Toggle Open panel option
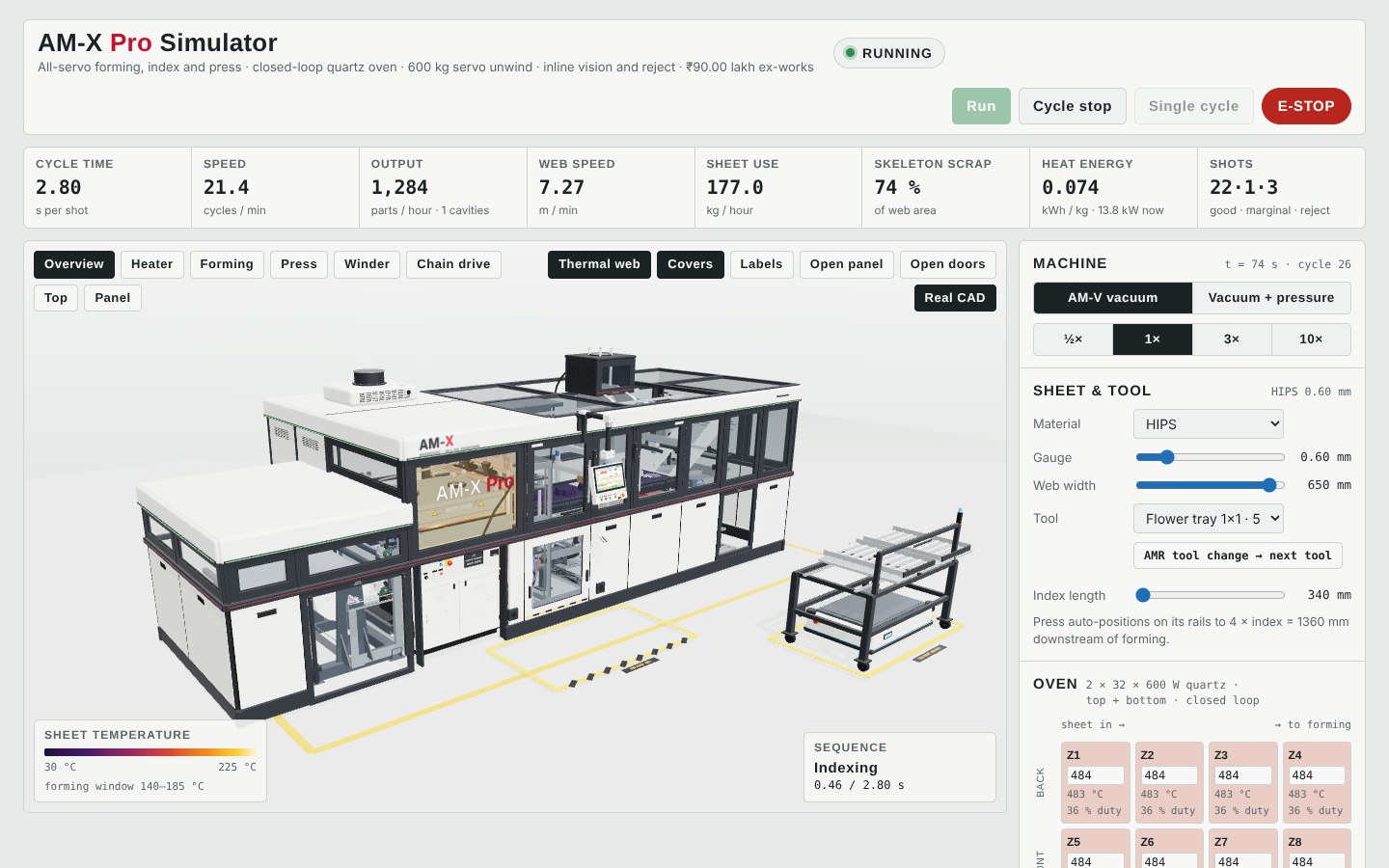The height and width of the screenshot is (868, 1389). (x=847, y=264)
